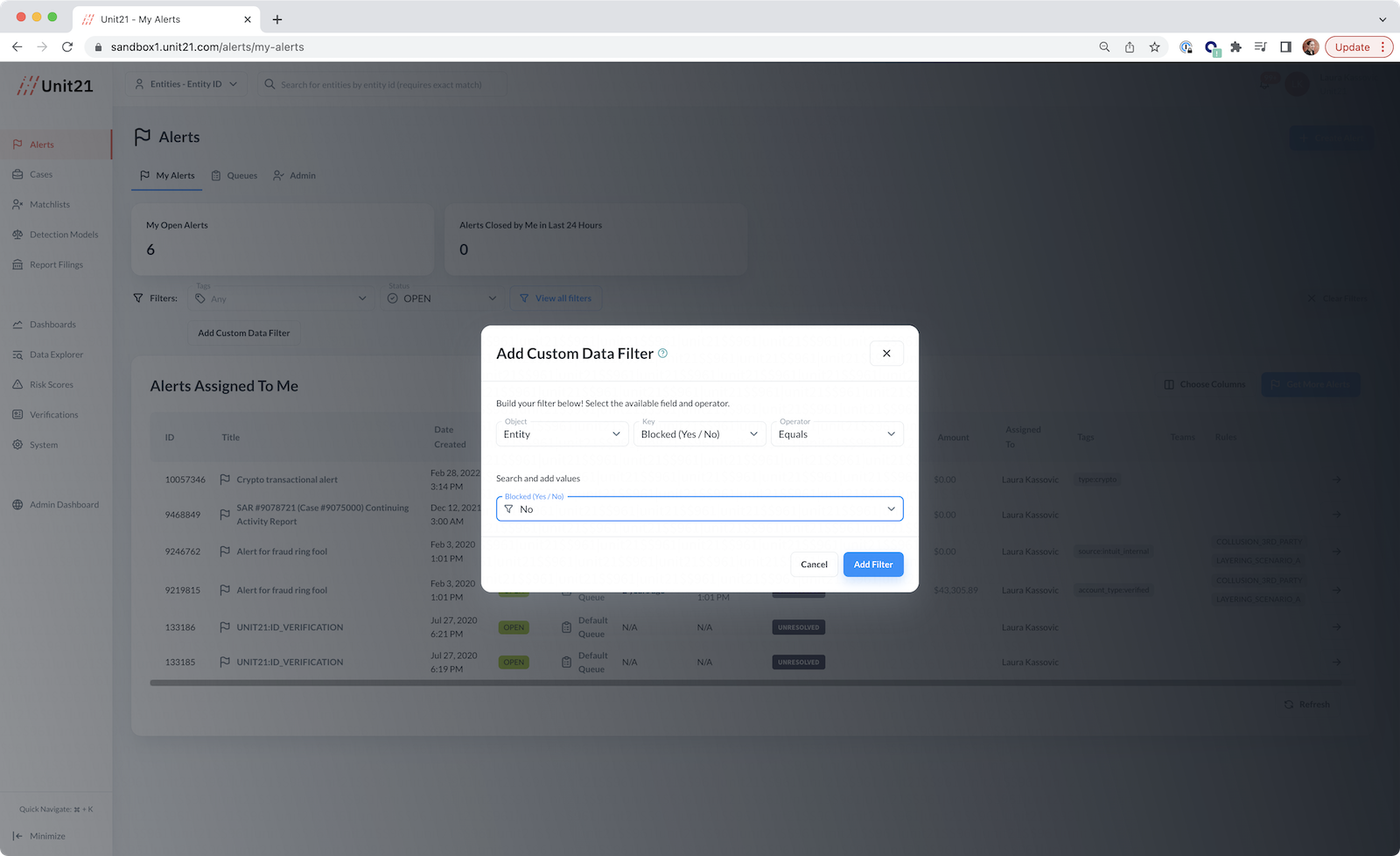Switch to the My Alerts tab
This screenshot has height=856, width=1400.
click(167, 176)
